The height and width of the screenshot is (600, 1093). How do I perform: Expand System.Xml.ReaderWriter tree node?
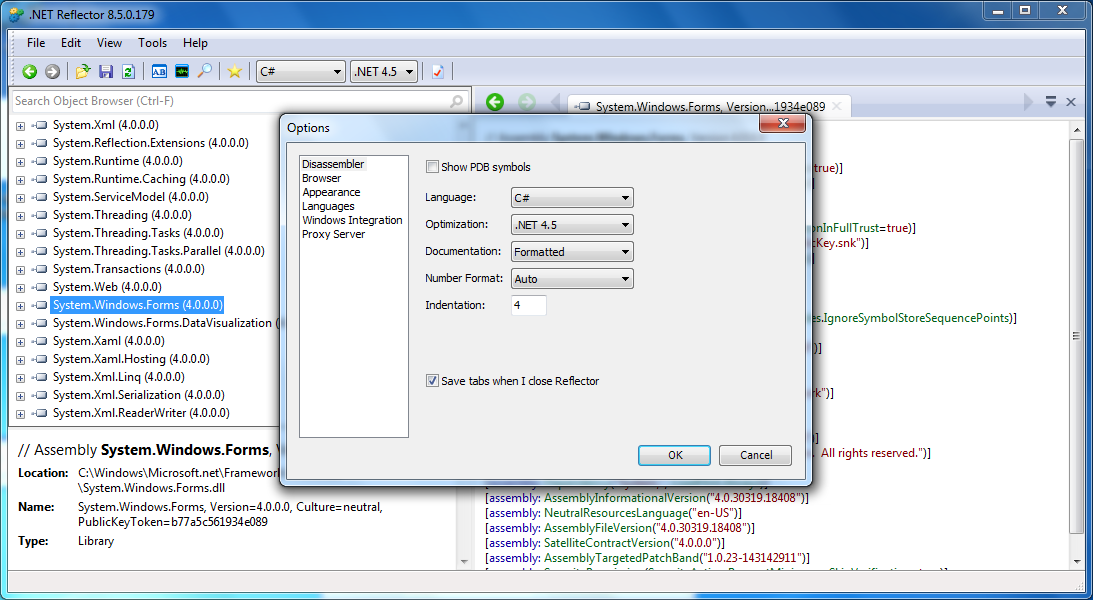click(20, 414)
